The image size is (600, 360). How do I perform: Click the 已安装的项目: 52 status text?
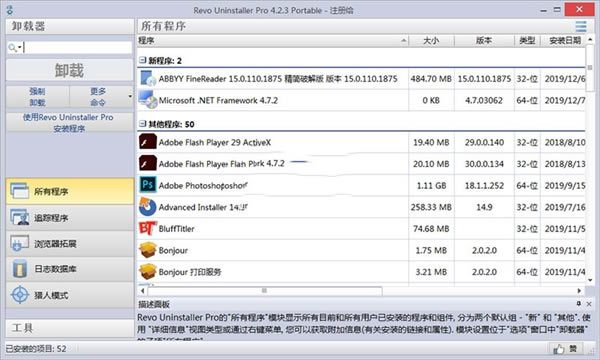(36, 349)
